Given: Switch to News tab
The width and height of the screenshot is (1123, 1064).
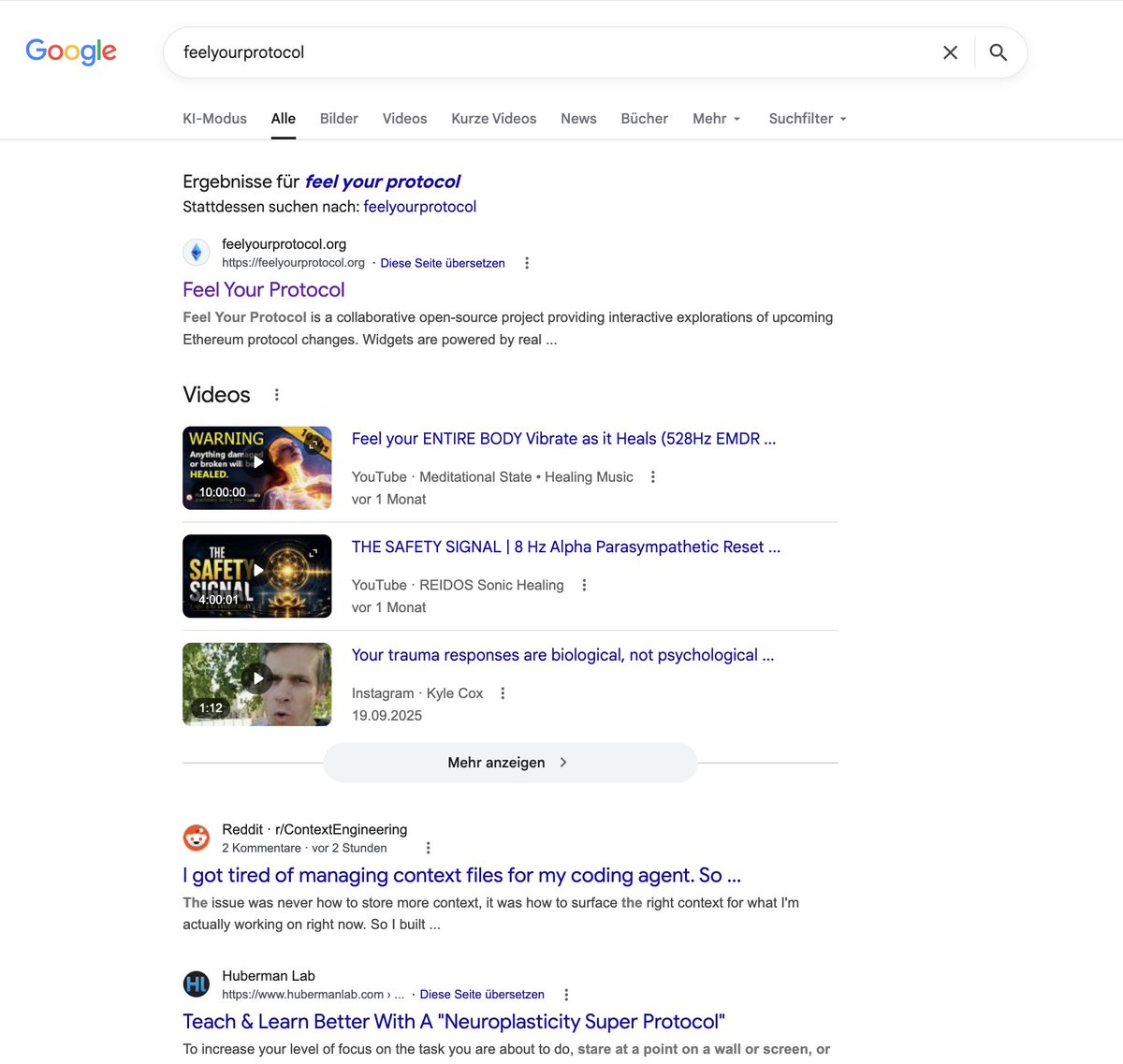Looking at the screenshot, I should pyautogui.click(x=578, y=119).
